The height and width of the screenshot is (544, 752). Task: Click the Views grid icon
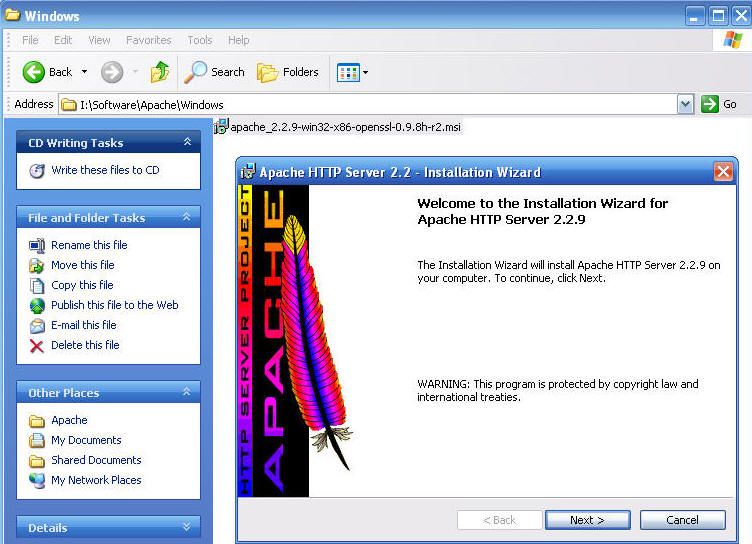point(348,72)
